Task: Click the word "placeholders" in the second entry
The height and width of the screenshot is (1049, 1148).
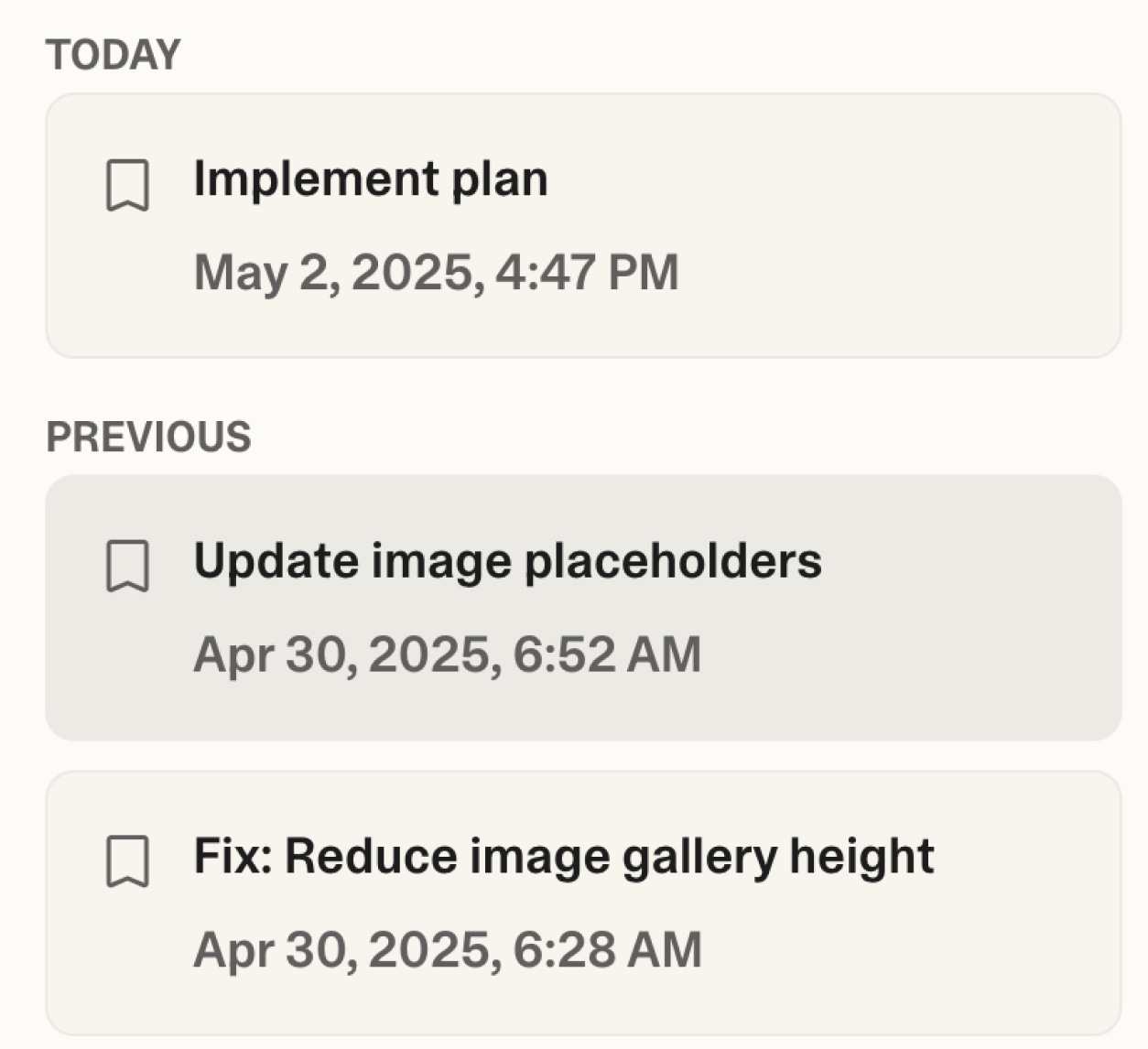Action: click(x=673, y=560)
